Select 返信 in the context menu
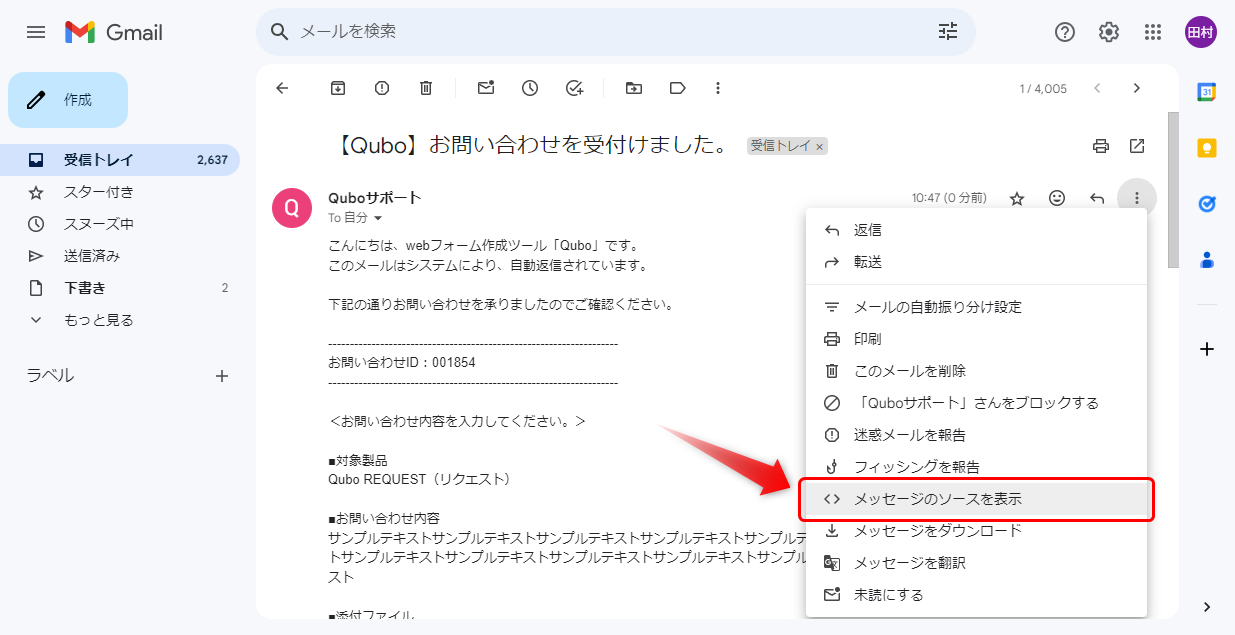 pyautogui.click(x=976, y=230)
